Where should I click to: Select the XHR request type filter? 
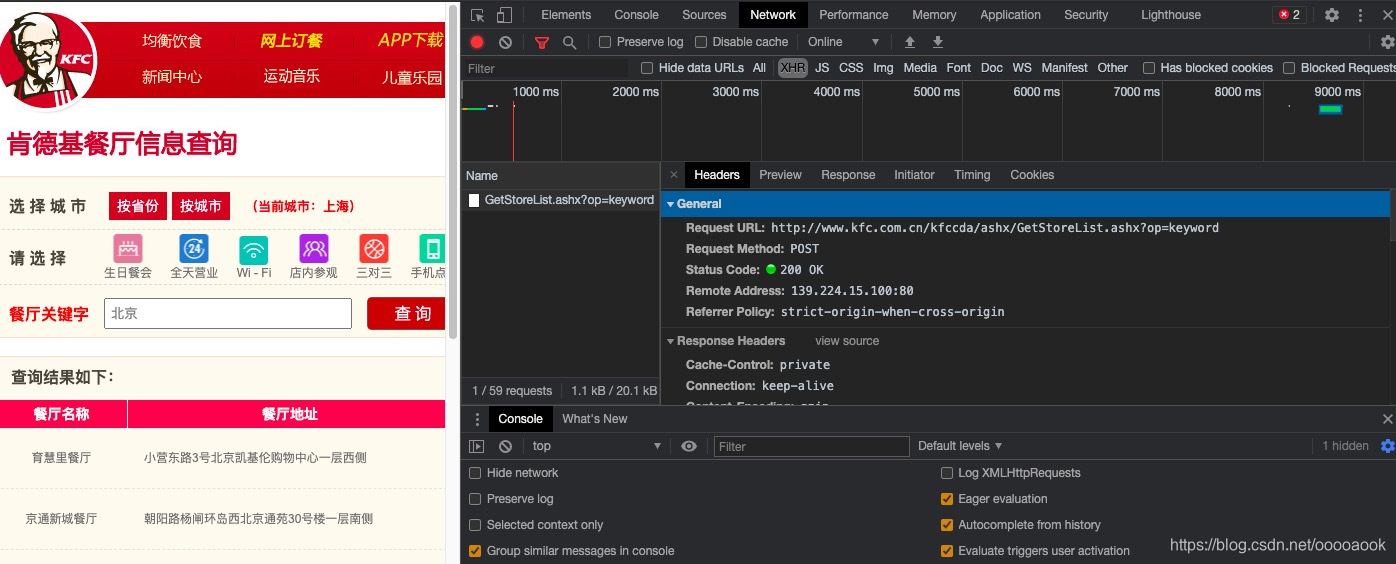(x=793, y=68)
